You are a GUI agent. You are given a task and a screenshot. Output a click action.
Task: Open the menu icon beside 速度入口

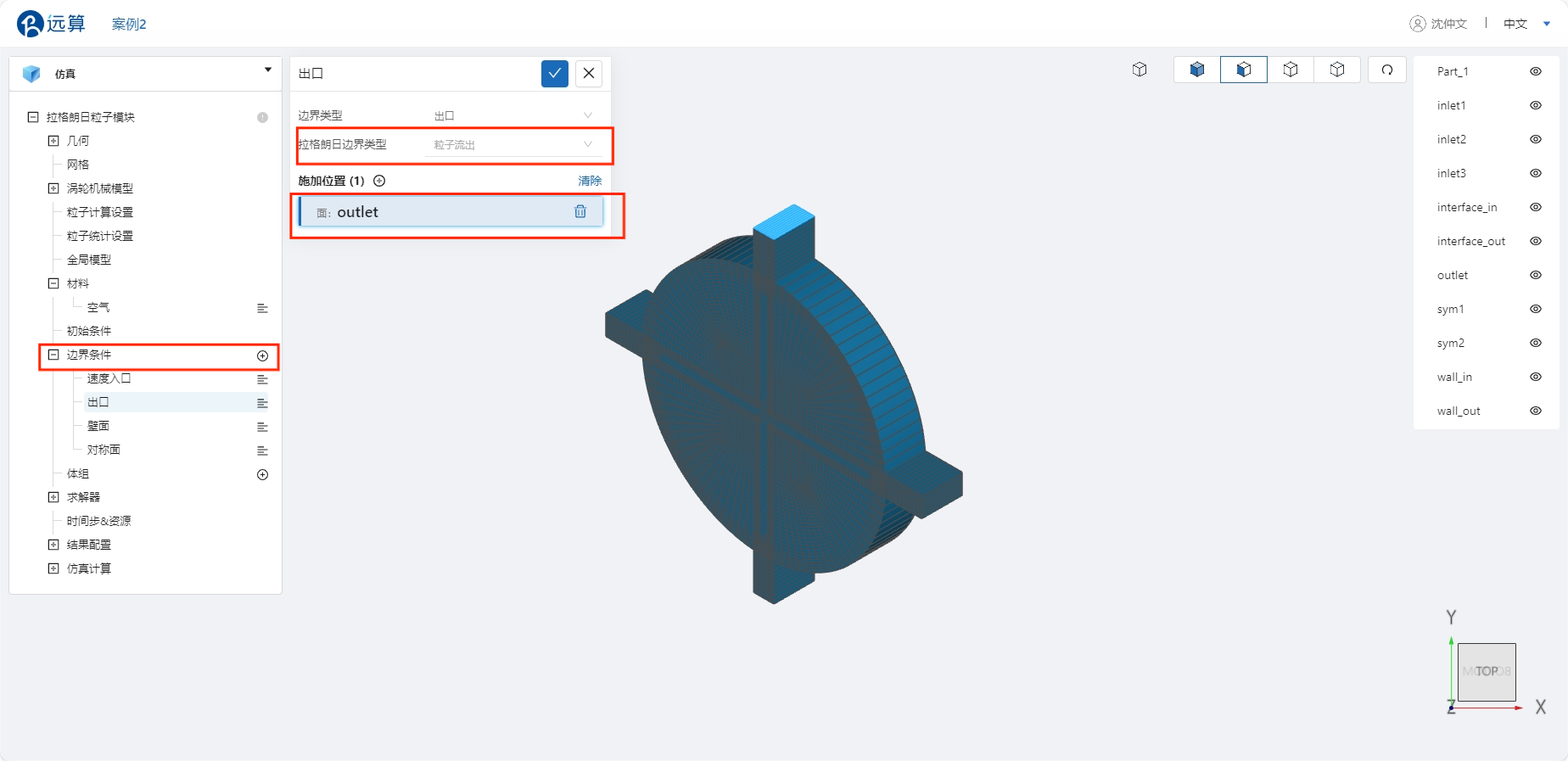click(262, 379)
